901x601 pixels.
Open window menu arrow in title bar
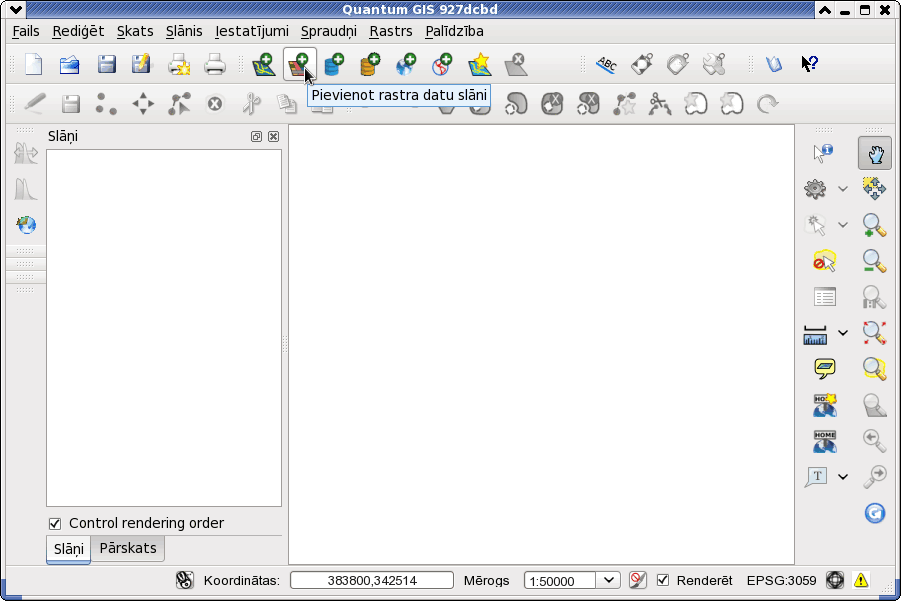click(16, 10)
